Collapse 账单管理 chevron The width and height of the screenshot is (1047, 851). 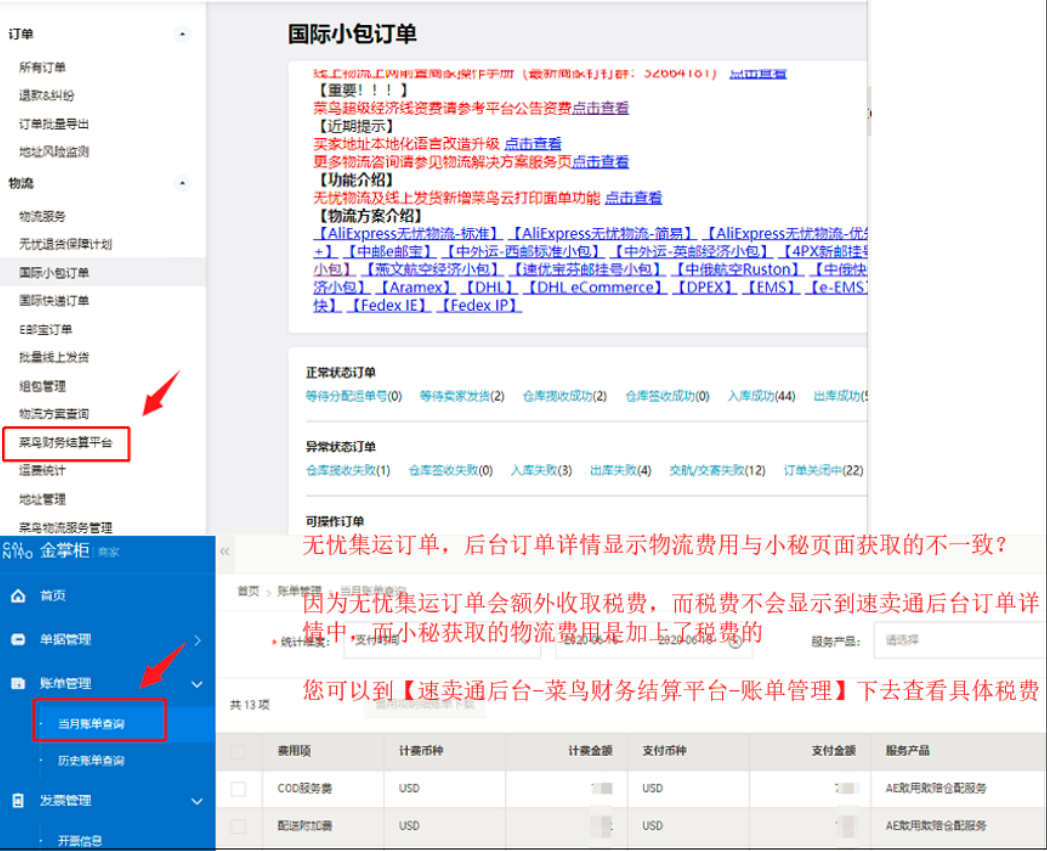pos(197,684)
